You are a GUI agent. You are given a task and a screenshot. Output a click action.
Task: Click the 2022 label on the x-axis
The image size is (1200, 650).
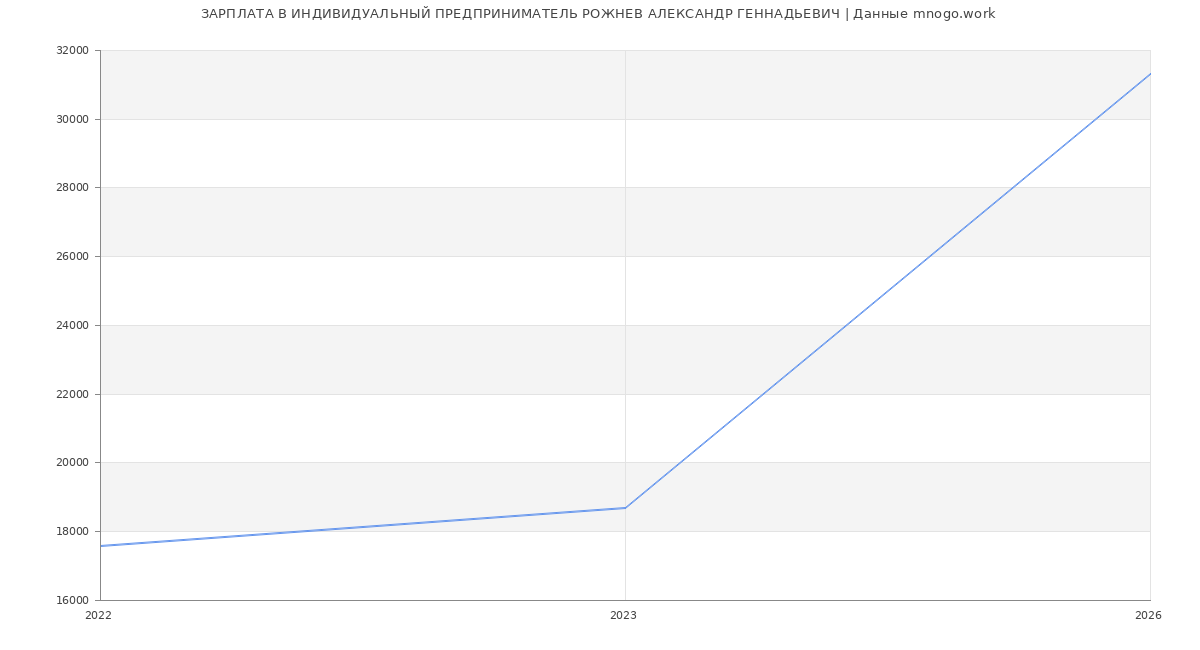pyautogui.click(x=99, y=616)
